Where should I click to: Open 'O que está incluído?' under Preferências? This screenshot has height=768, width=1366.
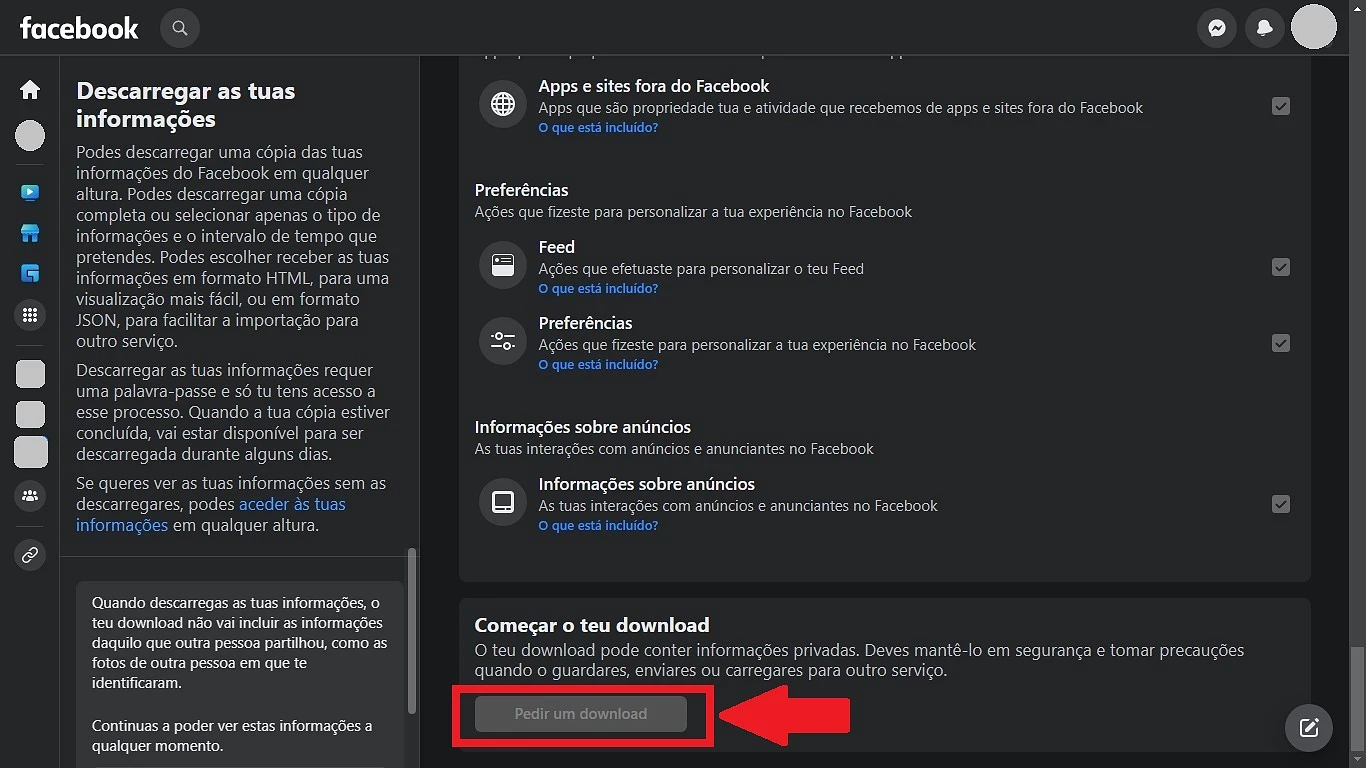coord(598,365)
